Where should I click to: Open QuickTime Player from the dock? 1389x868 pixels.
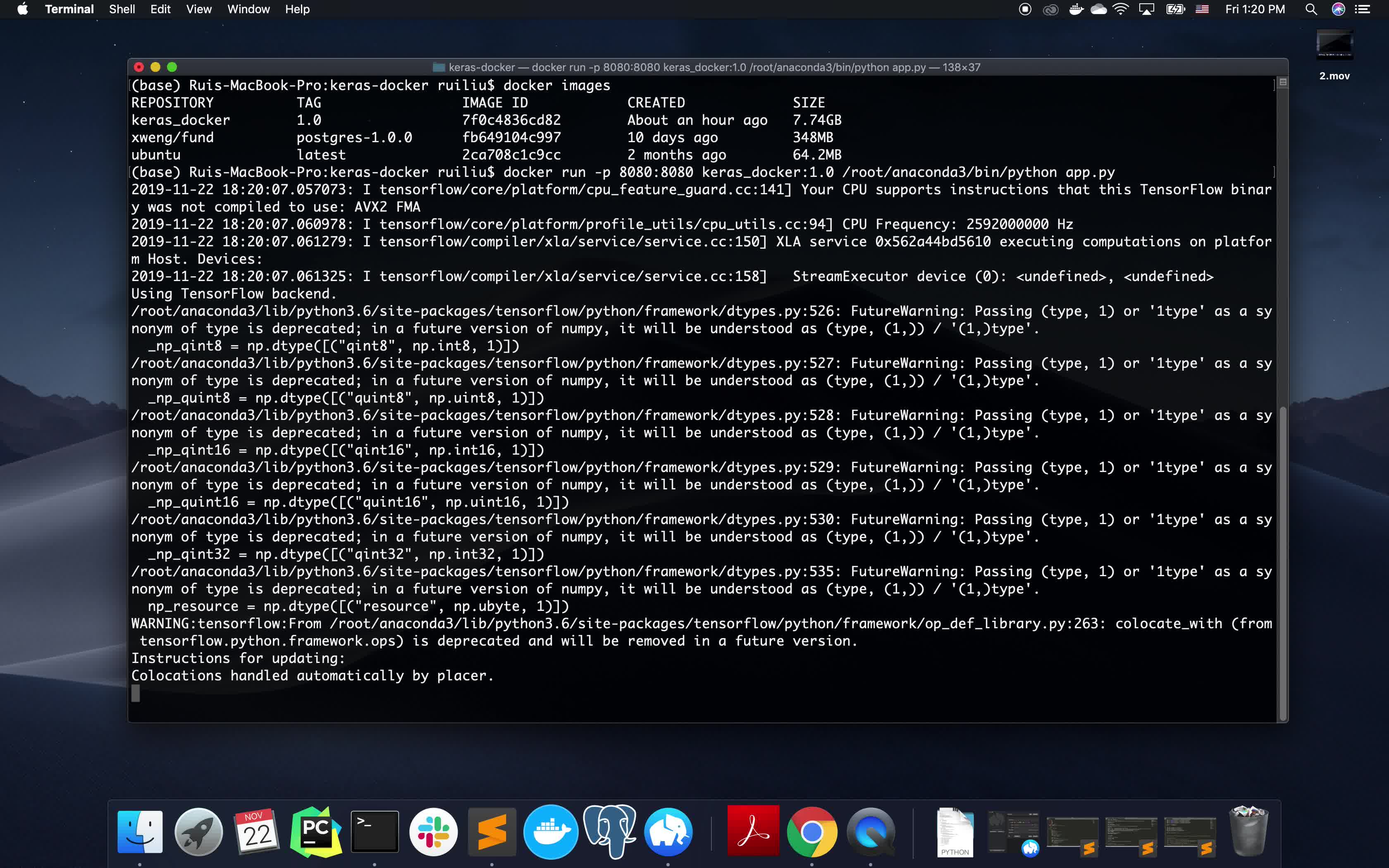click(x=871, y=832)
